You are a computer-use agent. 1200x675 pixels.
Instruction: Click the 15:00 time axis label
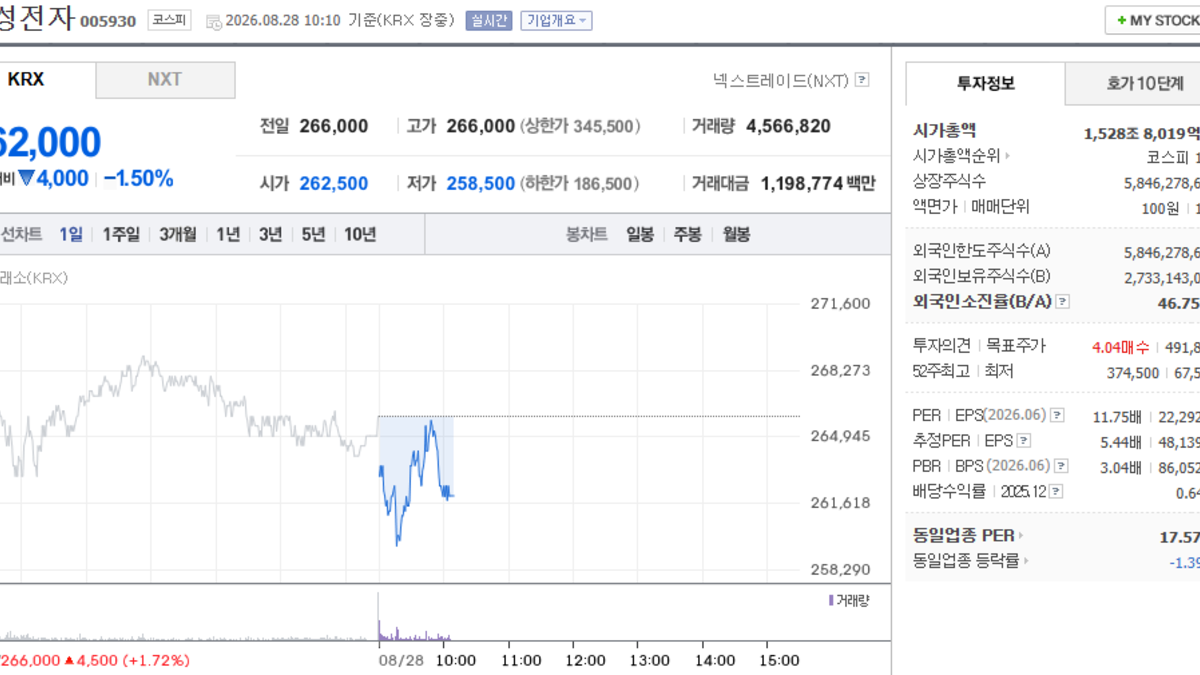point(780,660)
